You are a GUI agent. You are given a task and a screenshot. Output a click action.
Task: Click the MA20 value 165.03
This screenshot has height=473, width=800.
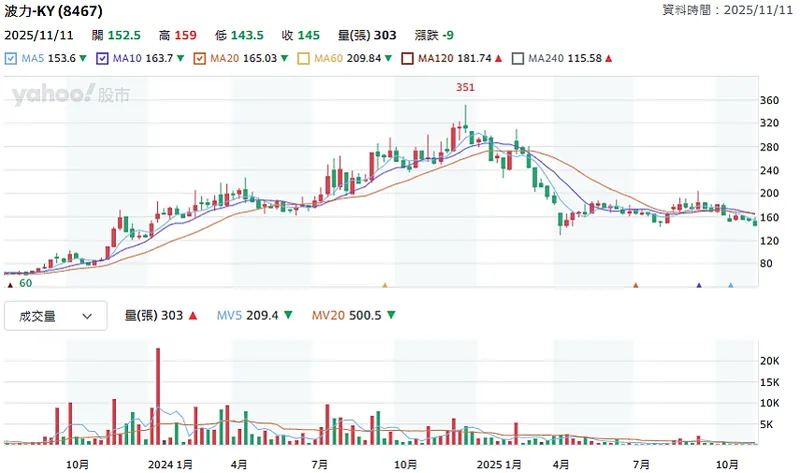[260, 59]
